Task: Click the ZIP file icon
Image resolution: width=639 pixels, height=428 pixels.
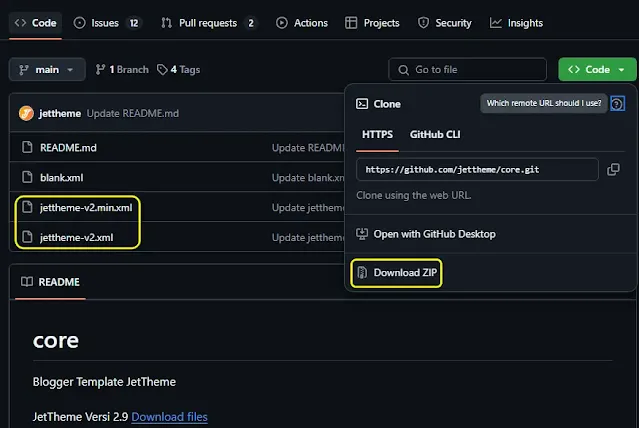Action: point(362,272)
